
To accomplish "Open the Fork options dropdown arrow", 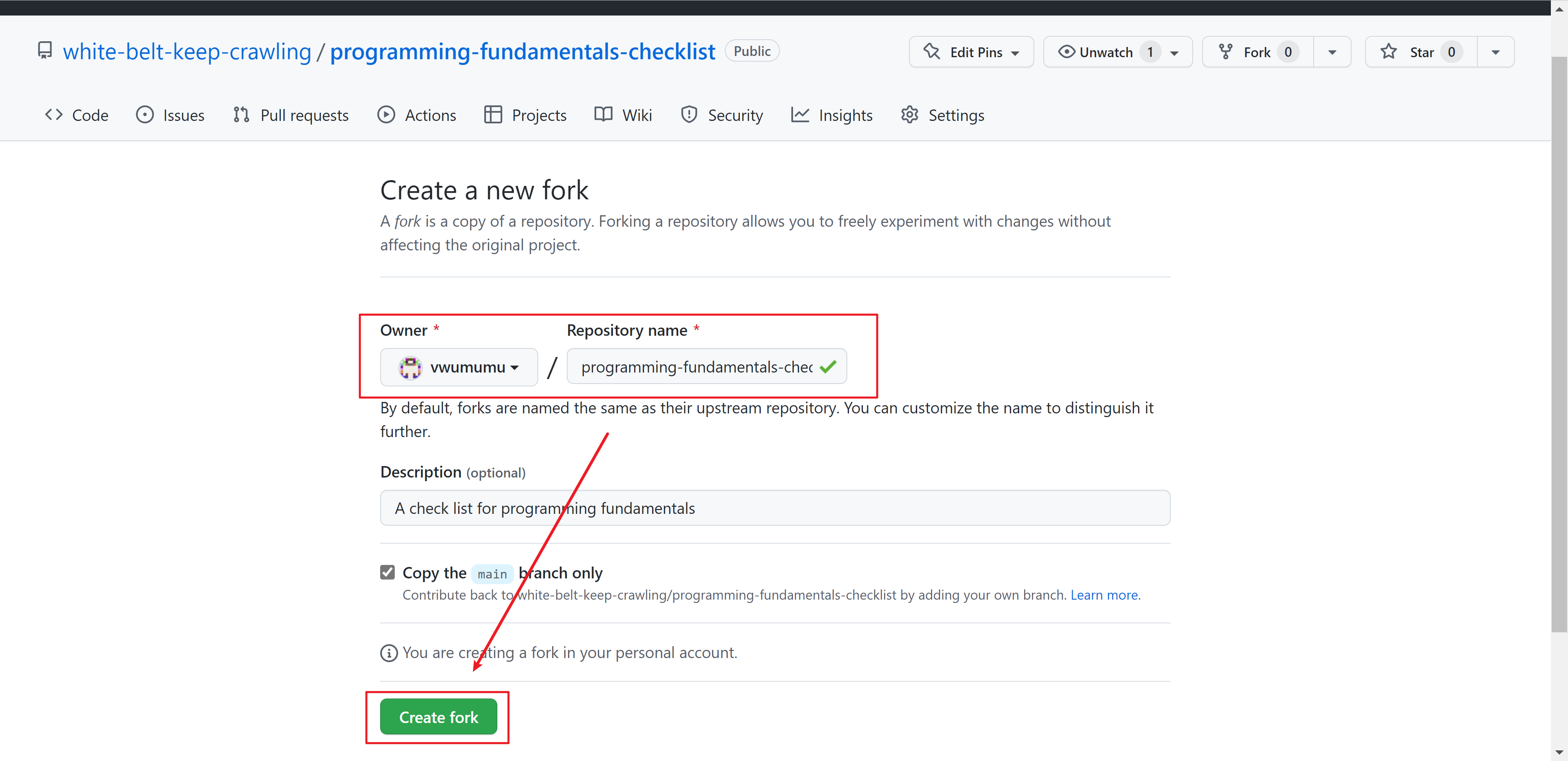I will [x=1332, y=52].
